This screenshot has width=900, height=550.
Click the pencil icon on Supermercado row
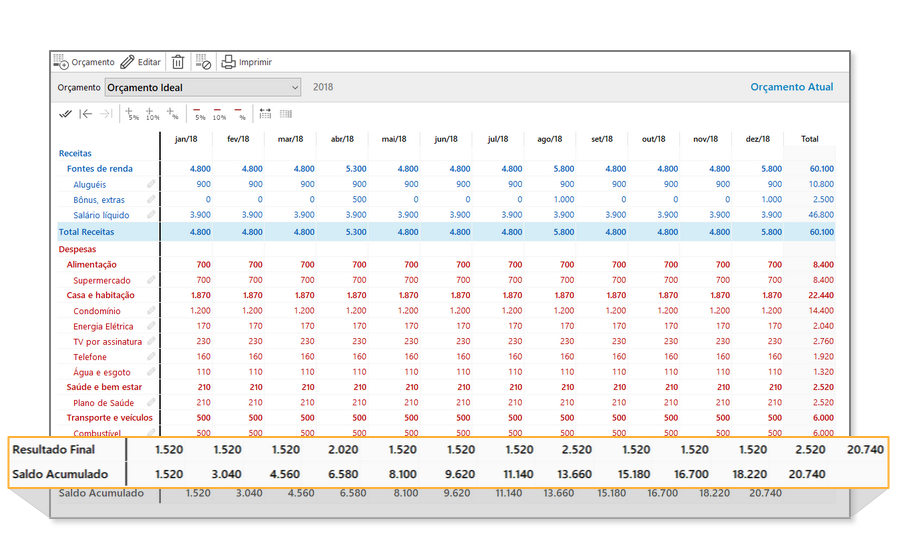click(151, 280)
